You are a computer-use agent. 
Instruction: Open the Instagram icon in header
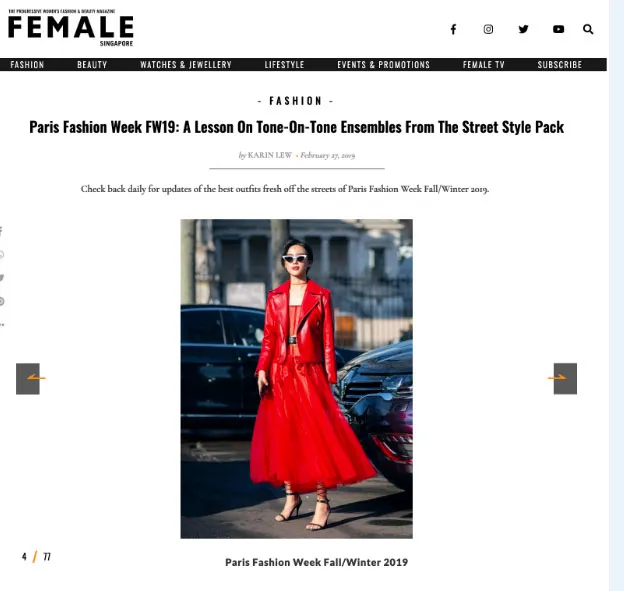pos(488,29)
